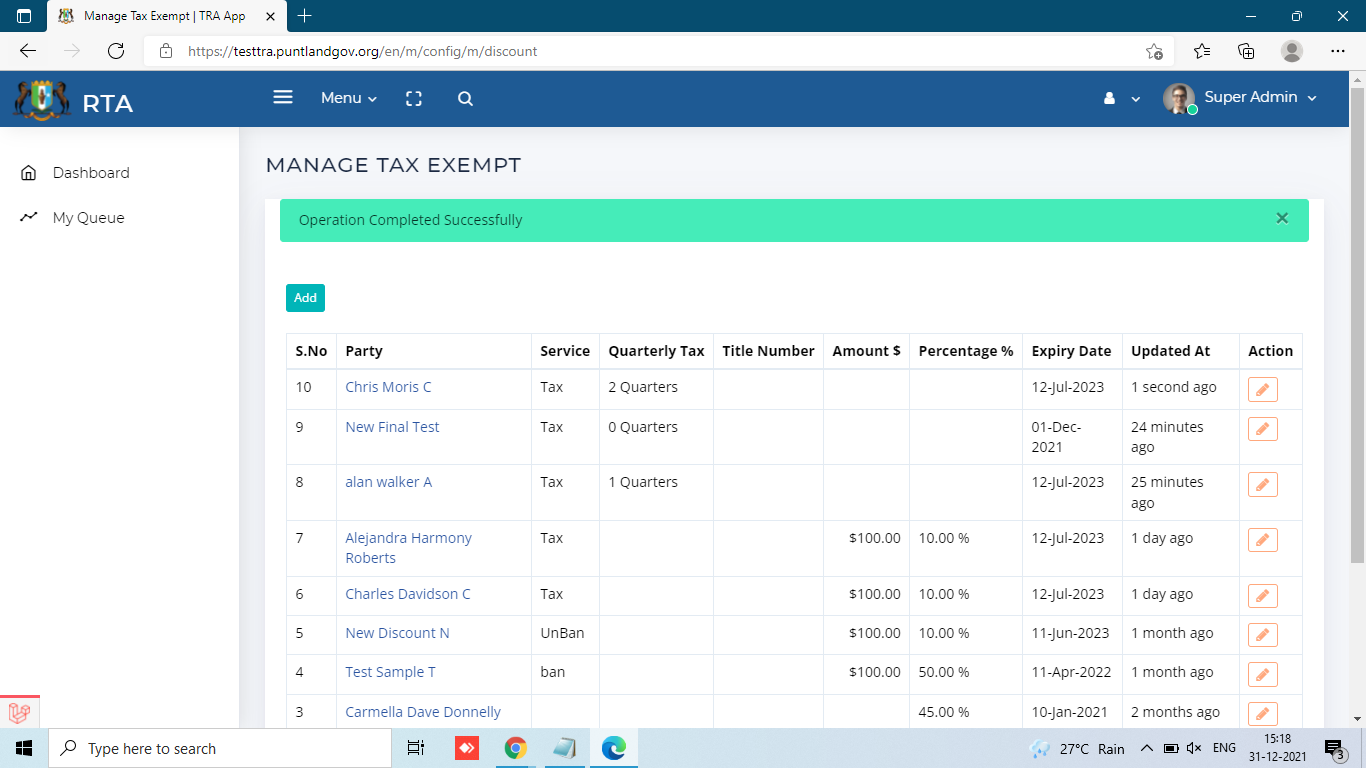Click the Expiry Date column header
This screenshot has width=1366, height=768.
[x=1071, y=351]
